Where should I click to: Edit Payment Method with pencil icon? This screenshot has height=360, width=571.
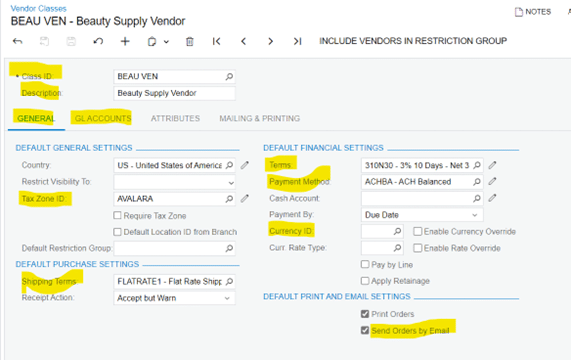(492, 181)
